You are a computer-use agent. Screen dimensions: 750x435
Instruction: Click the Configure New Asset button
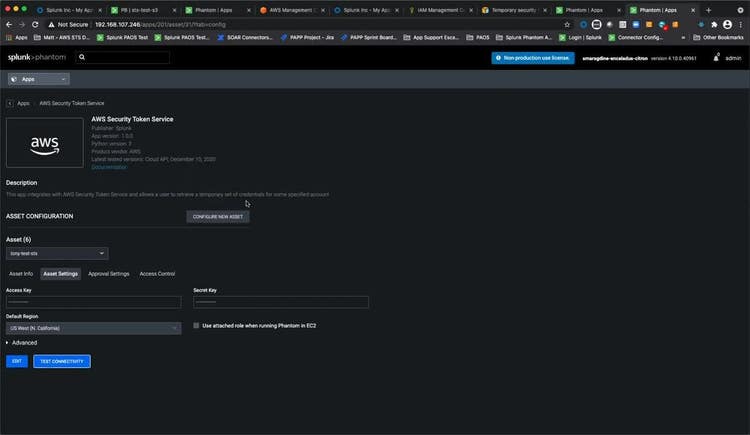217,216
